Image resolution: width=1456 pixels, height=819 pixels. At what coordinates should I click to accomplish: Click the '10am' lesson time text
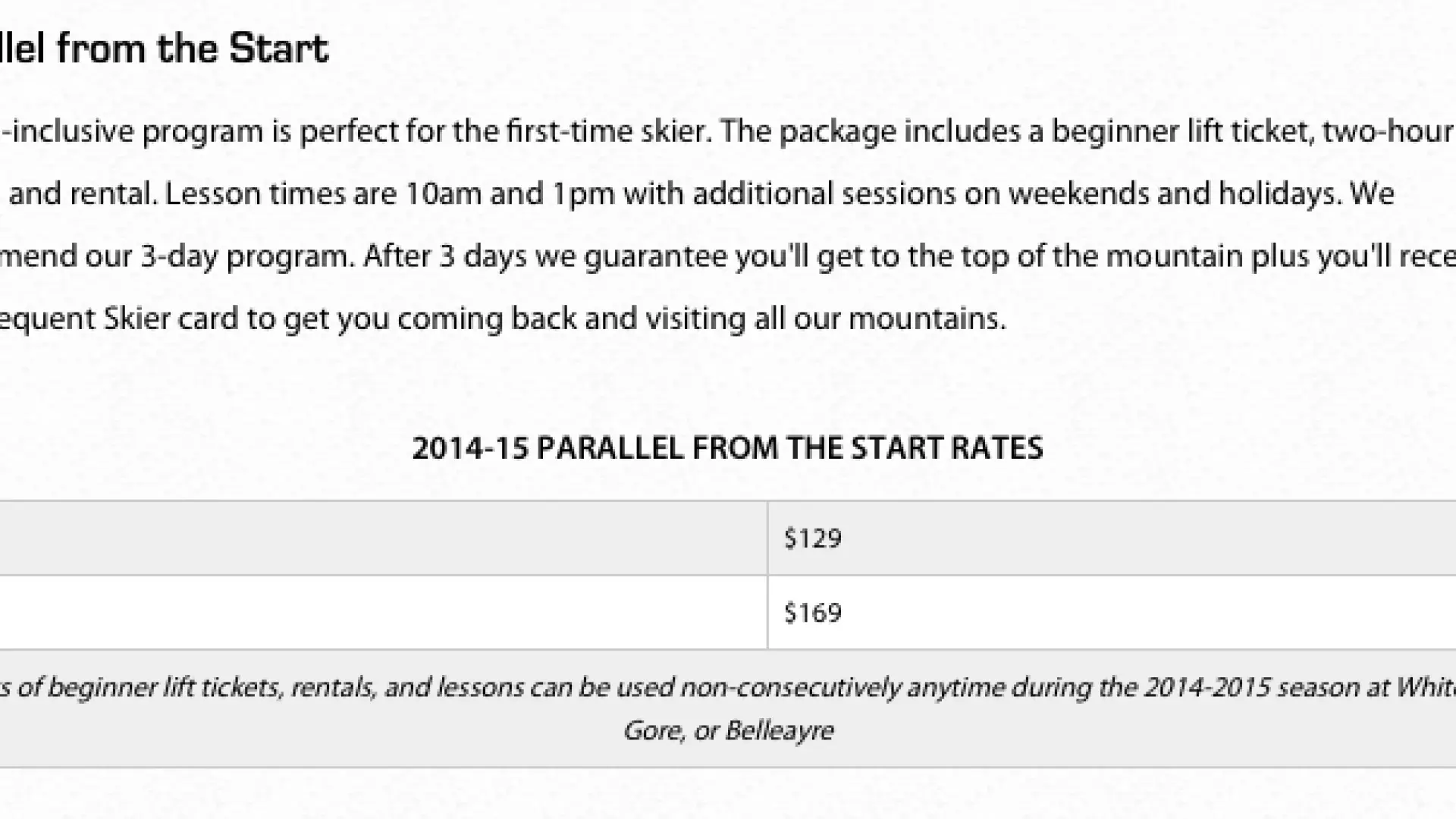tap(444, 194)
